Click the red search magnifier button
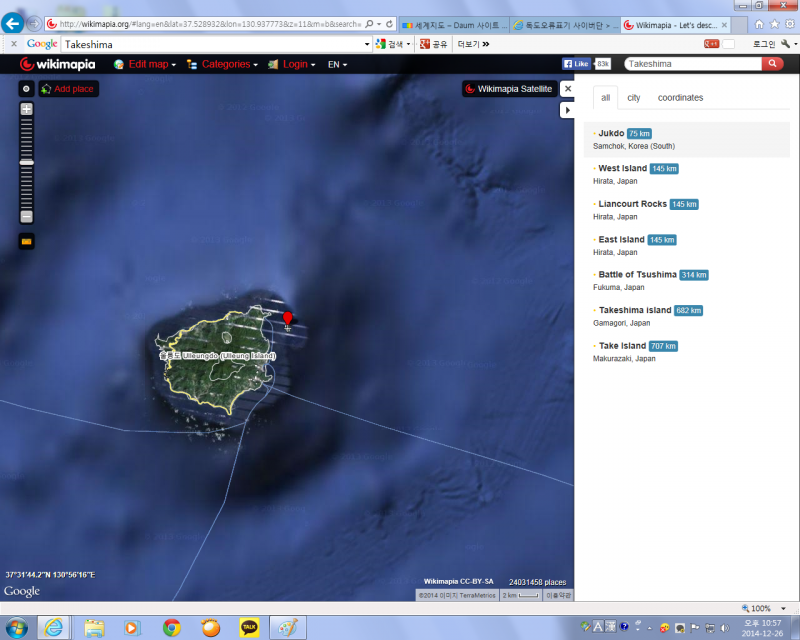800x640 pixels. click(772, 64)
